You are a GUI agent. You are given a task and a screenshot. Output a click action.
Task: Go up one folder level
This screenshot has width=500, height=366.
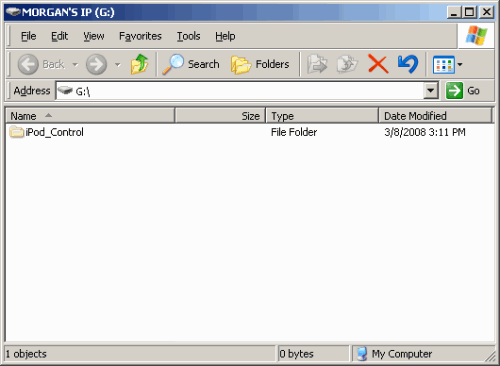(139, 64)
